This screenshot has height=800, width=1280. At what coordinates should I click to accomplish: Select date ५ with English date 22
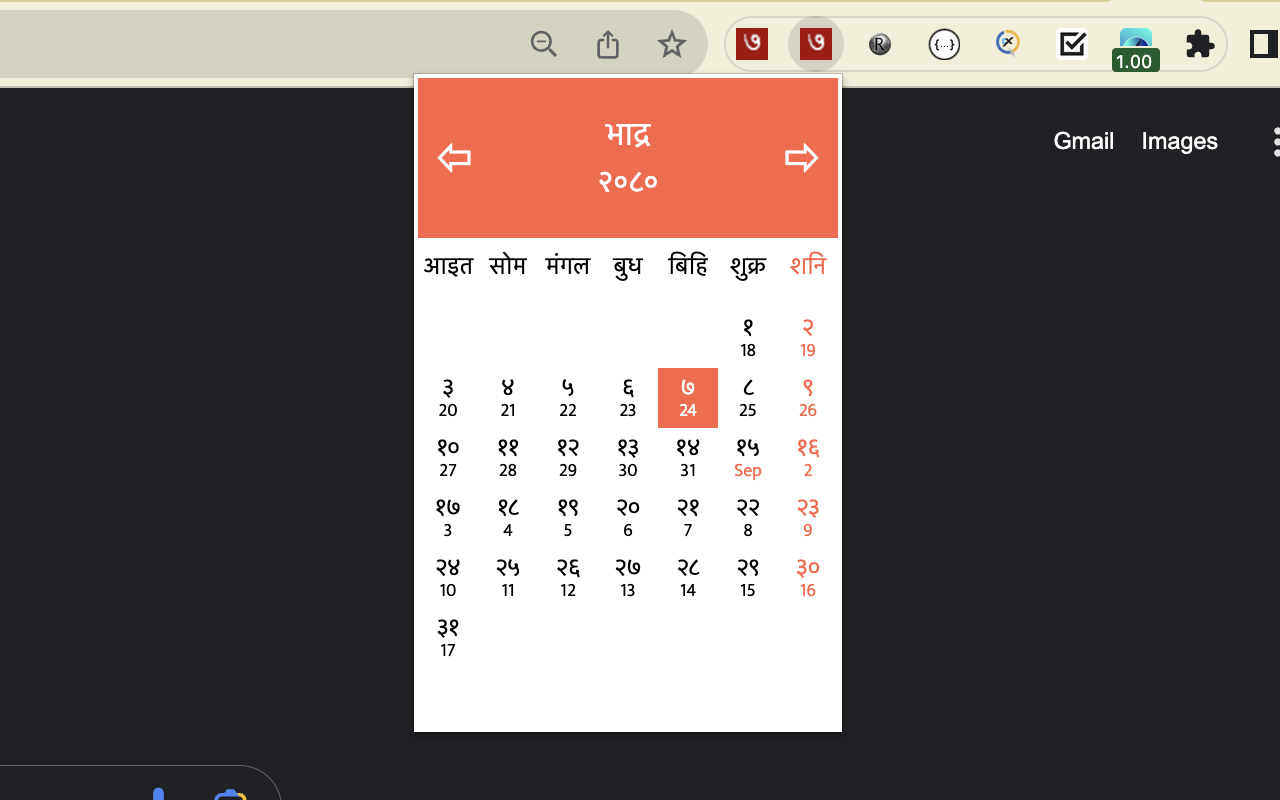coord(568,398)
